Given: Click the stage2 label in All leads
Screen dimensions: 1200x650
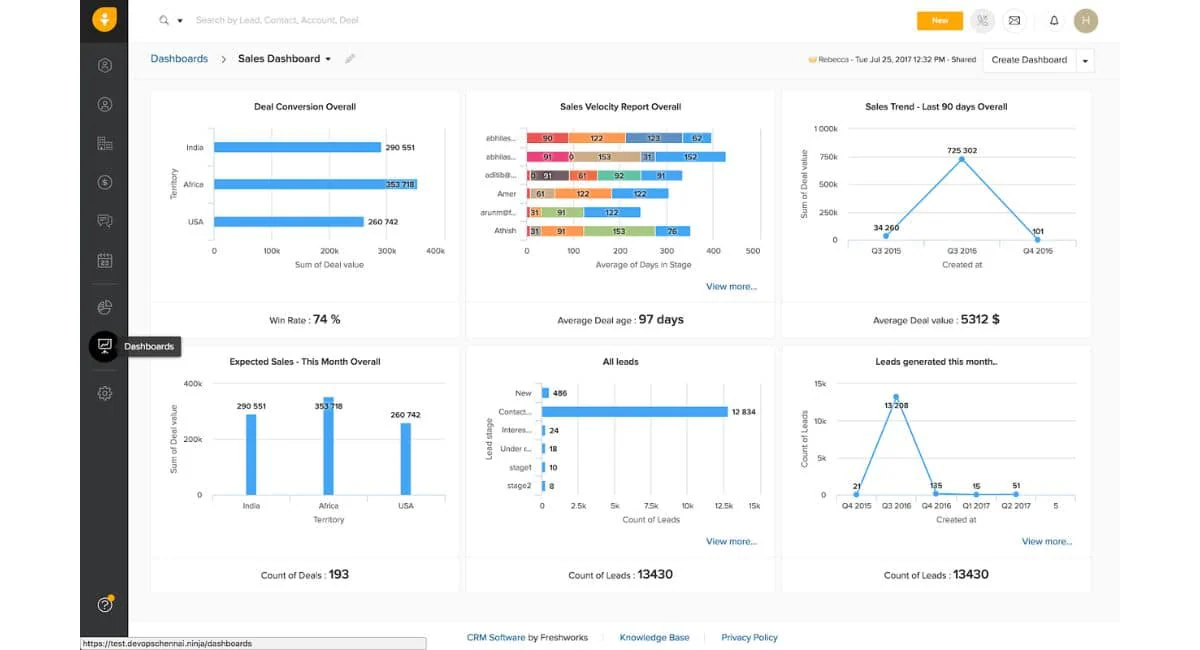Looking at the screenshot, I should pos(519,486).
